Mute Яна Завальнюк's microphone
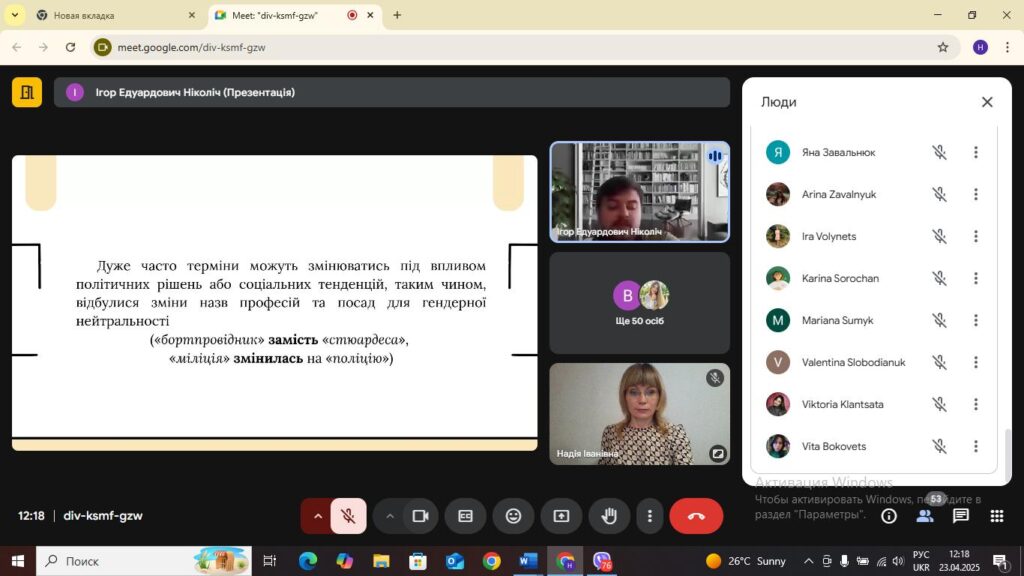 click(x=939, y=152)
